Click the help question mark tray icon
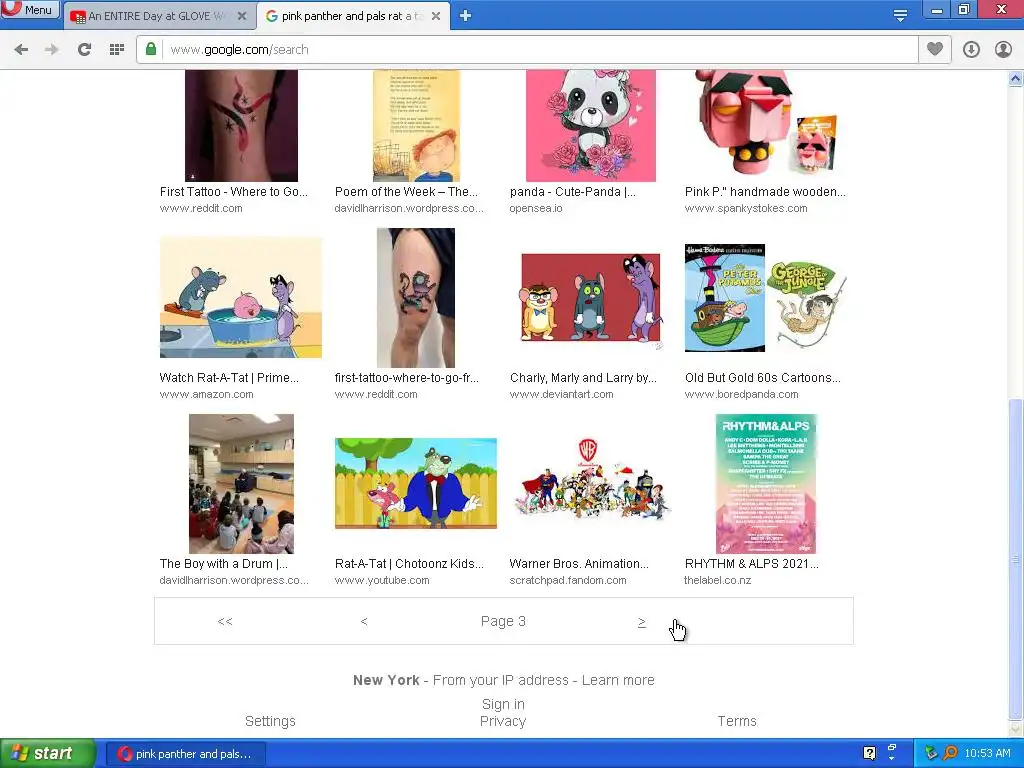 (x=869, y=754)
